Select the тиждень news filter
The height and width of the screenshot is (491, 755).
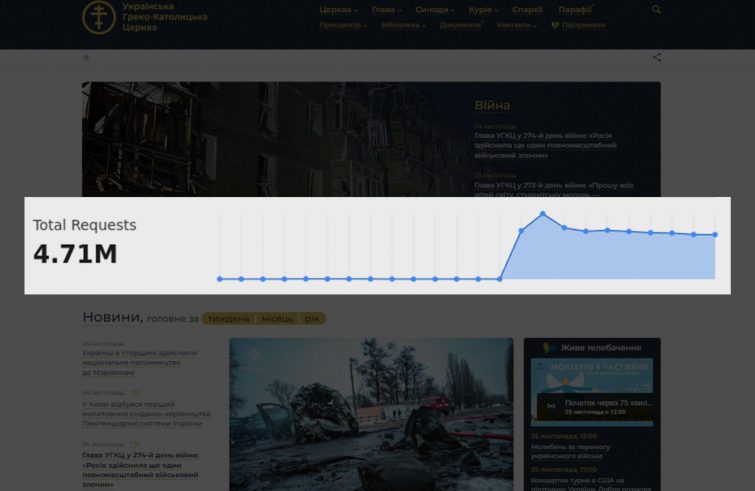[228, 318]
